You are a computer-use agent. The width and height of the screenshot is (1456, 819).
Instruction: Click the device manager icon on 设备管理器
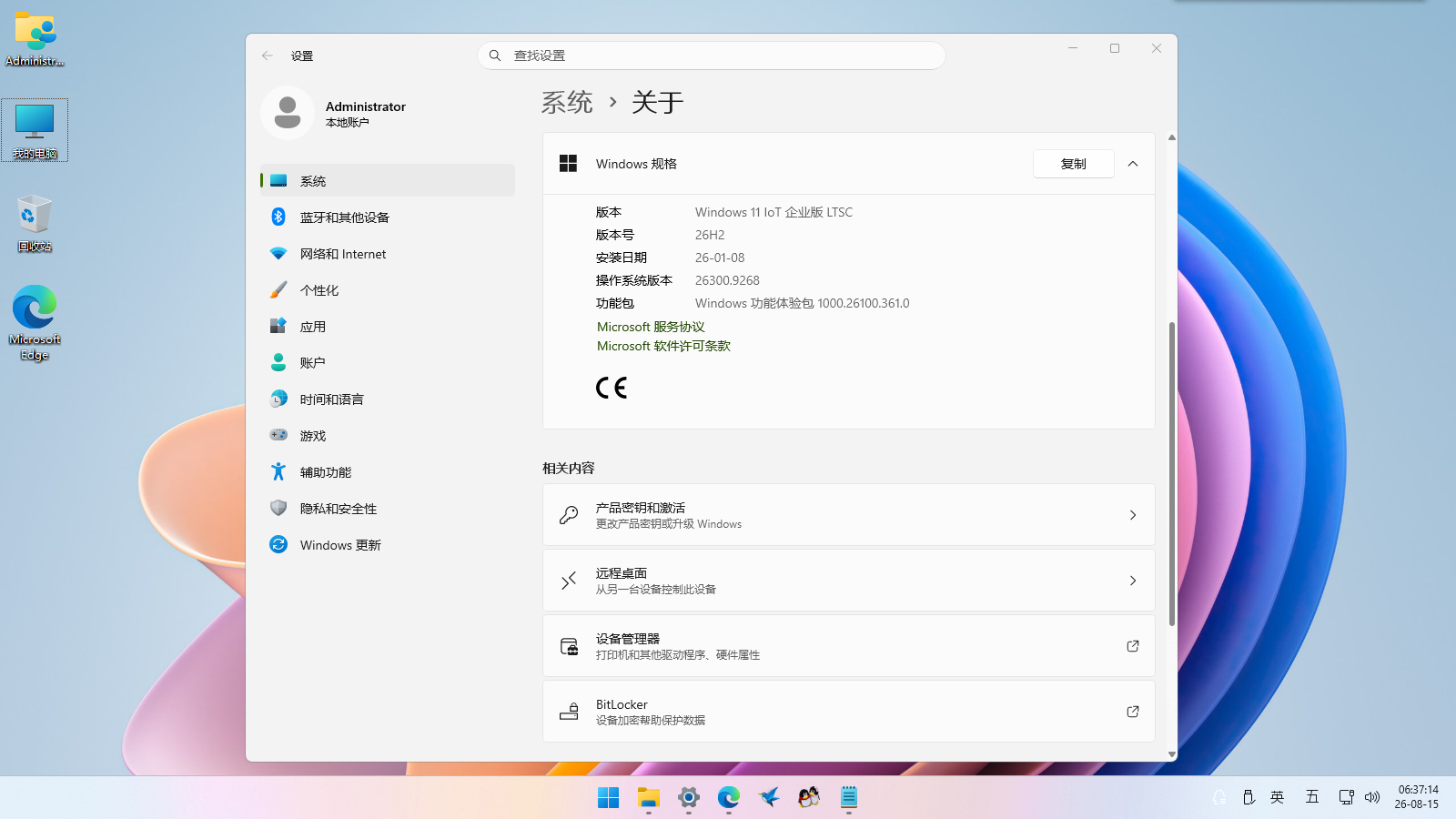569,646
